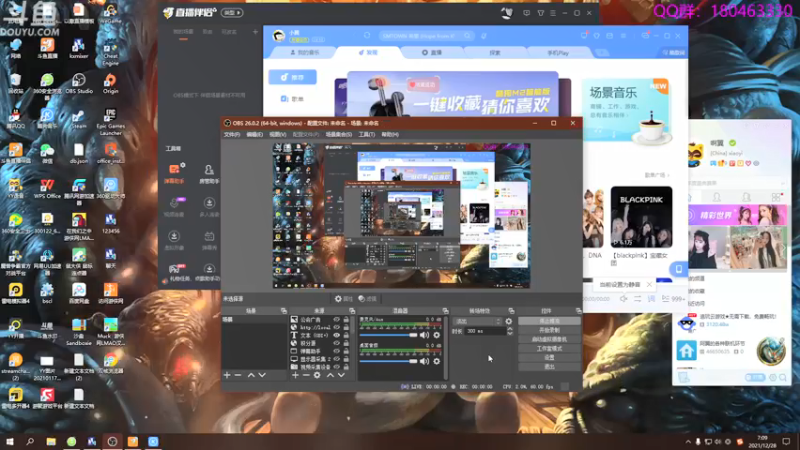Open 弹幕助手 tool in 直播伴侣 toolbox
Viewport: 800px width, 450px height.
click(174, 173)
